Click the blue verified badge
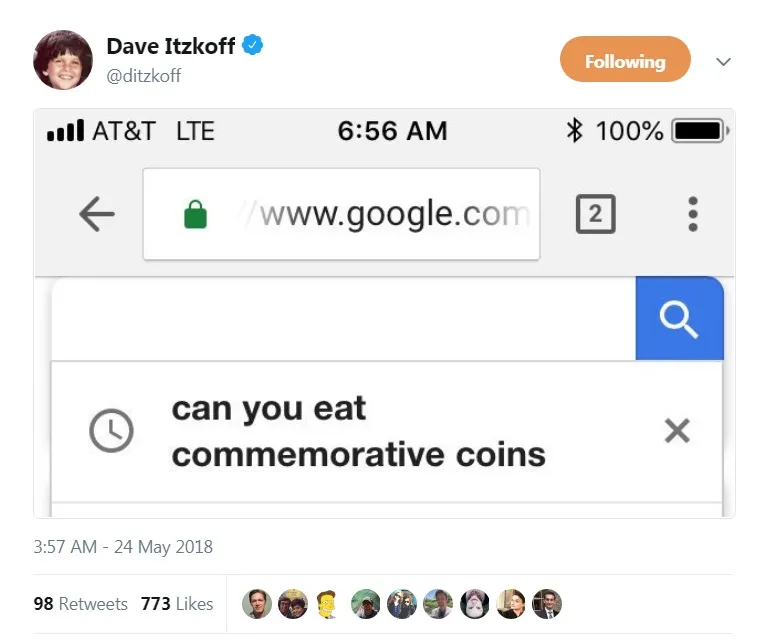768x641 pixels. point(254,46)
